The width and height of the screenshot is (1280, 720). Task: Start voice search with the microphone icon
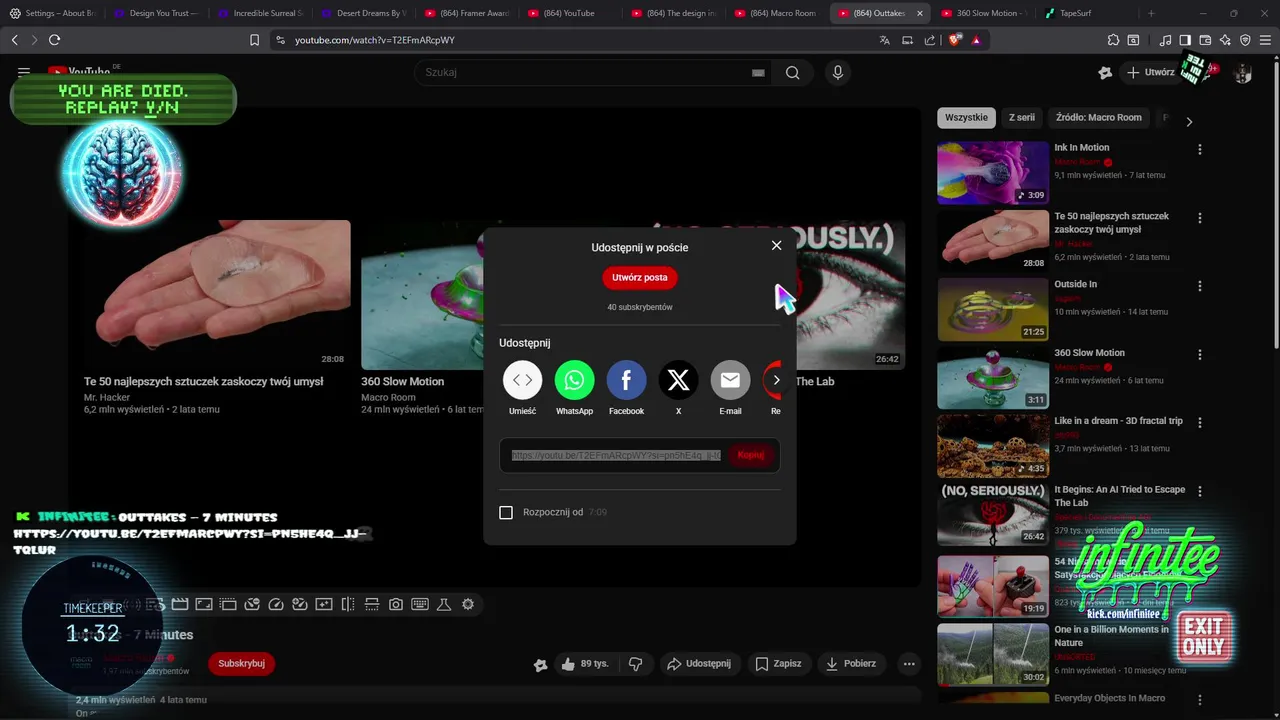[x=838, y=72]
